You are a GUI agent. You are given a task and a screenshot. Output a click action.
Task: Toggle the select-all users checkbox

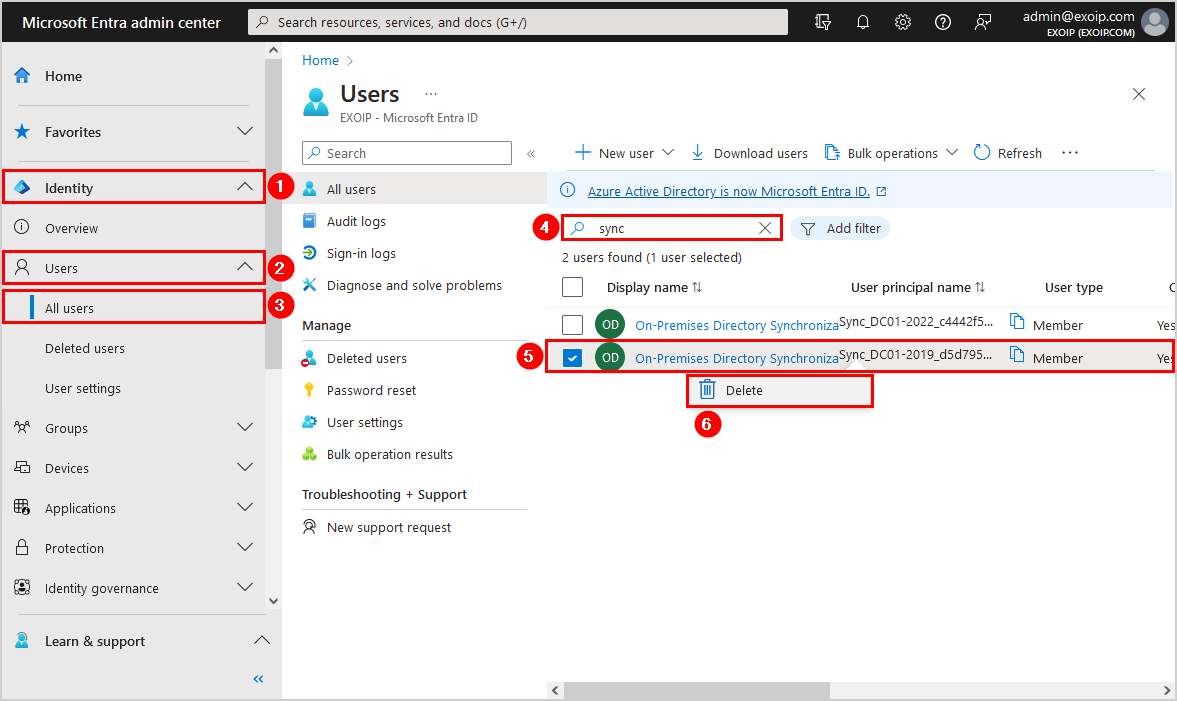click(572, 287)
